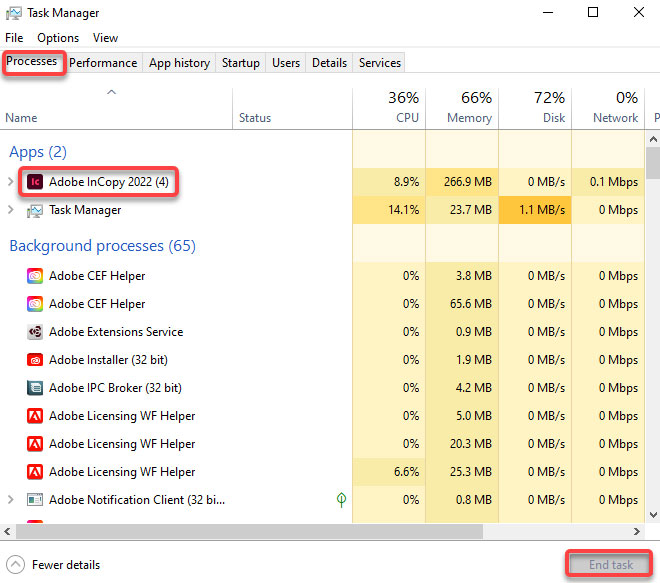The width and height of the screenshot is (660, 583).
Task: Select the Apps (2) group header
Action: [x=38, y=152]
